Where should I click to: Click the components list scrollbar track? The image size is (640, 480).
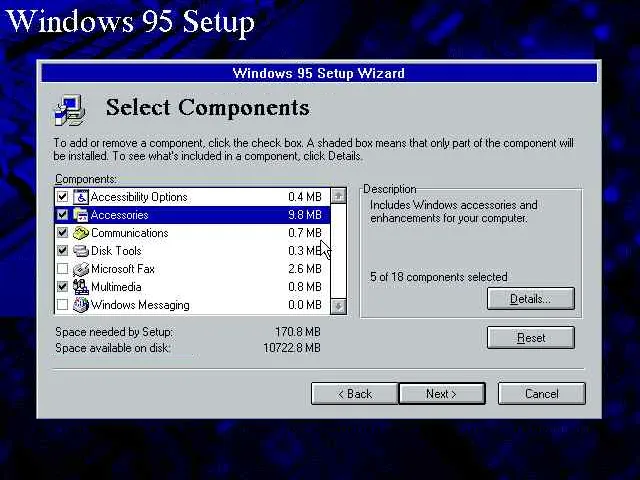click(x=338, y=251)
